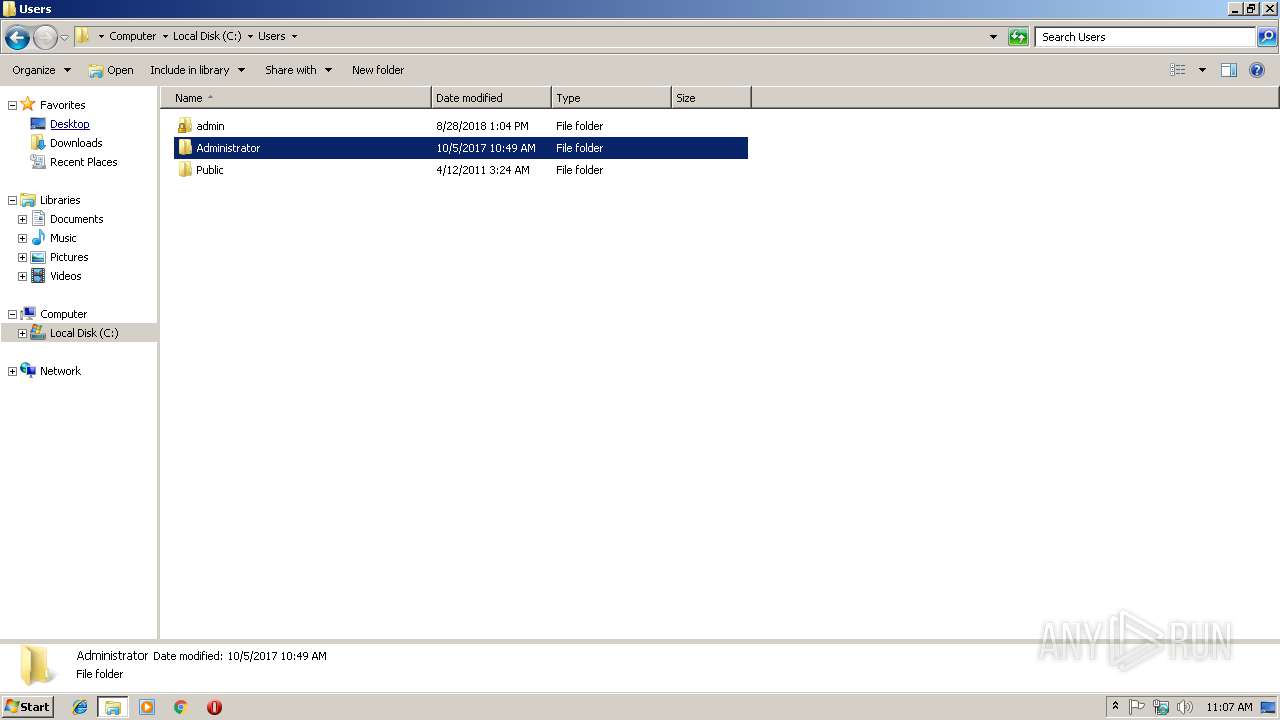Click the Help question mark icon
Image resolution: width=1280 pixels, height=720 pixels.
1257,70
